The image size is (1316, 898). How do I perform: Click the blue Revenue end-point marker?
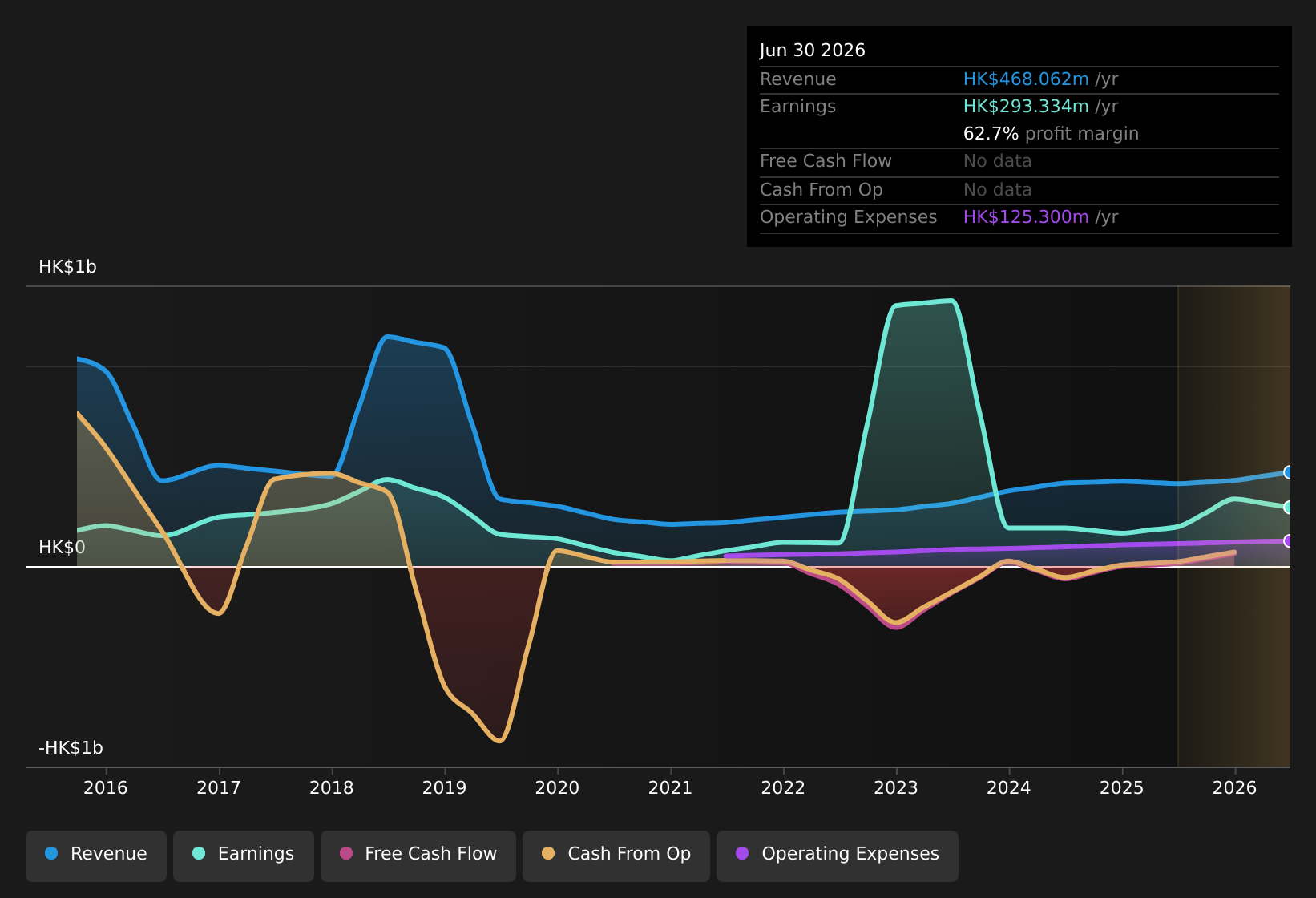click(1289, 472)
